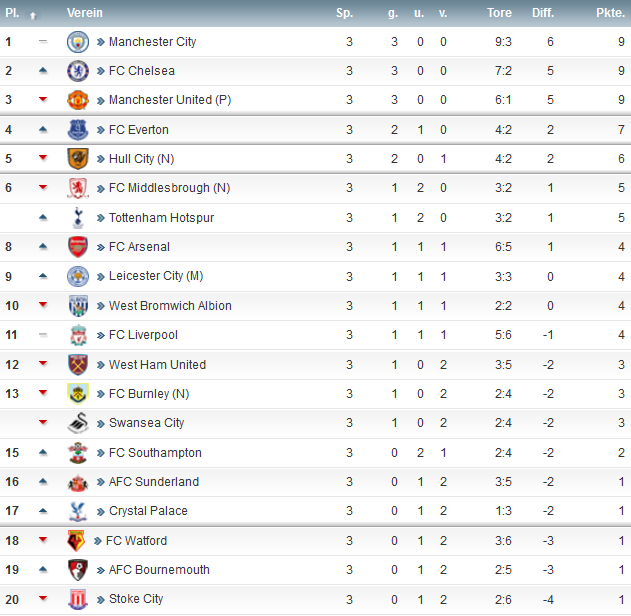Open the Crystal Palace team link

(x=148, y=511)
